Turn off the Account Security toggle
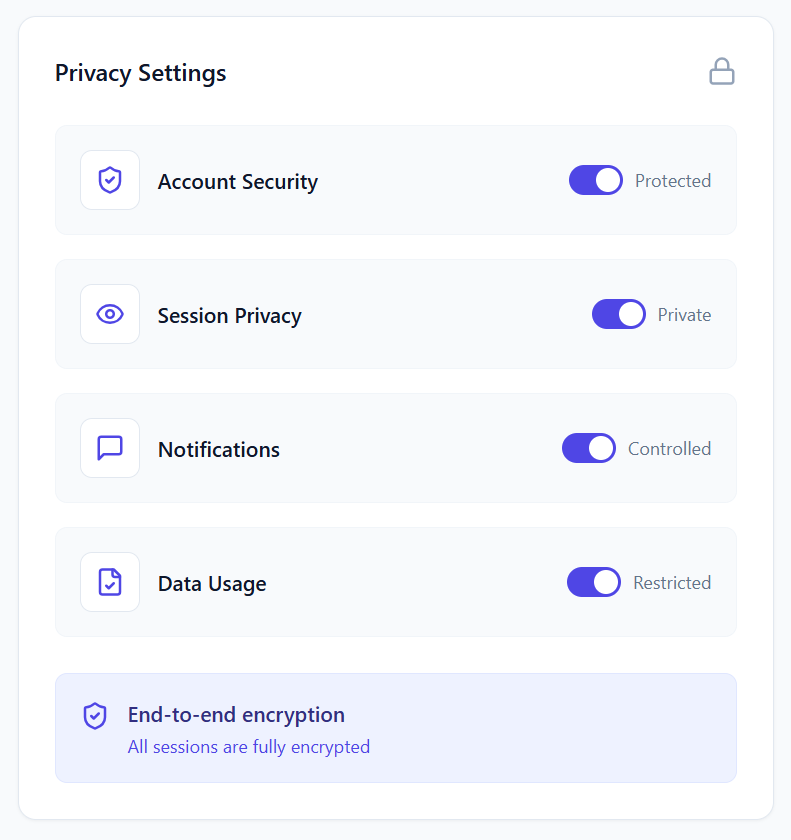Image resolution: width=791 pixels, height=840 pixels. pyautogui.click(x=596, y=180)
